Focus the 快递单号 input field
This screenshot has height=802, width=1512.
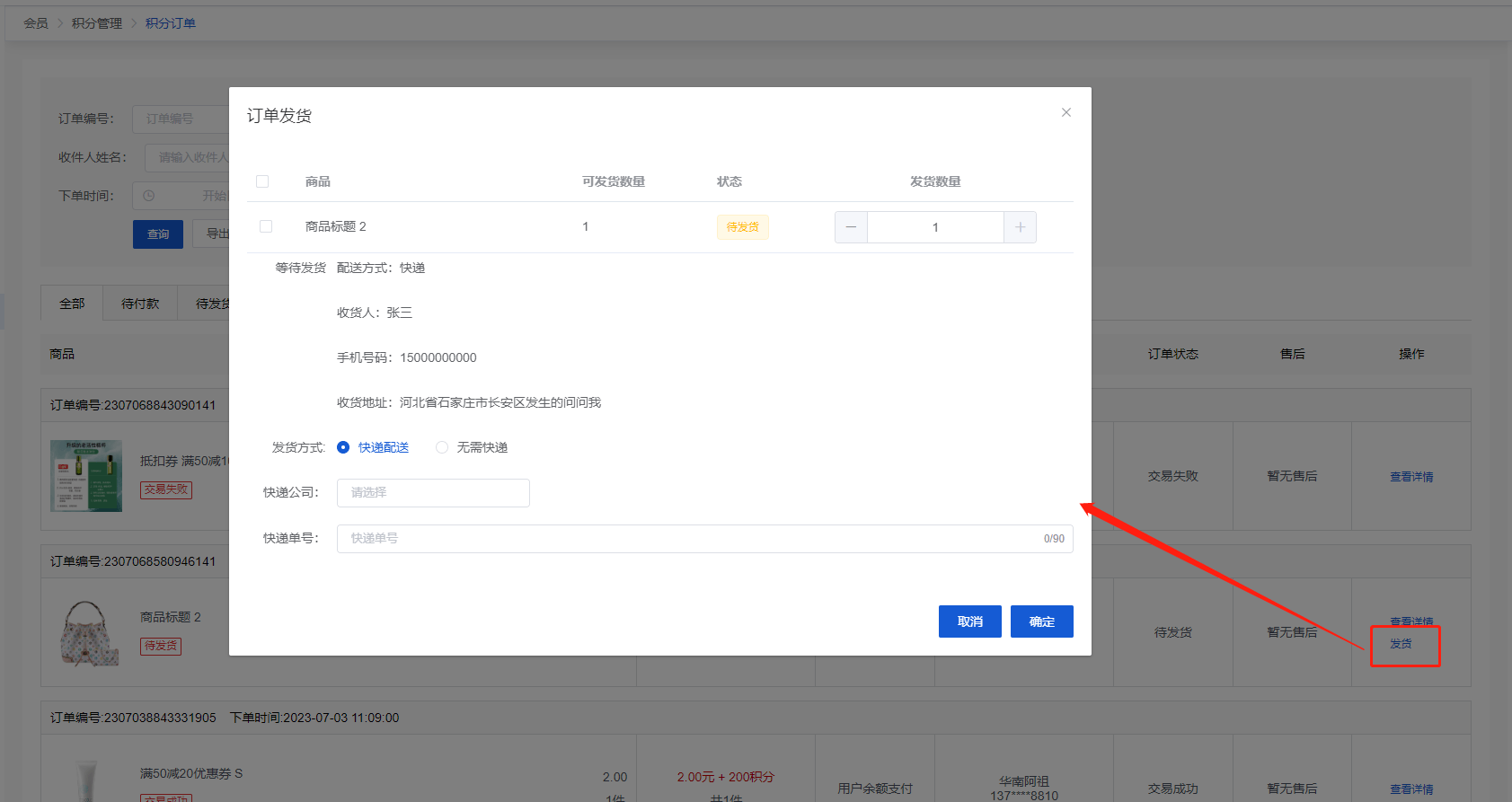click(704, 538)
